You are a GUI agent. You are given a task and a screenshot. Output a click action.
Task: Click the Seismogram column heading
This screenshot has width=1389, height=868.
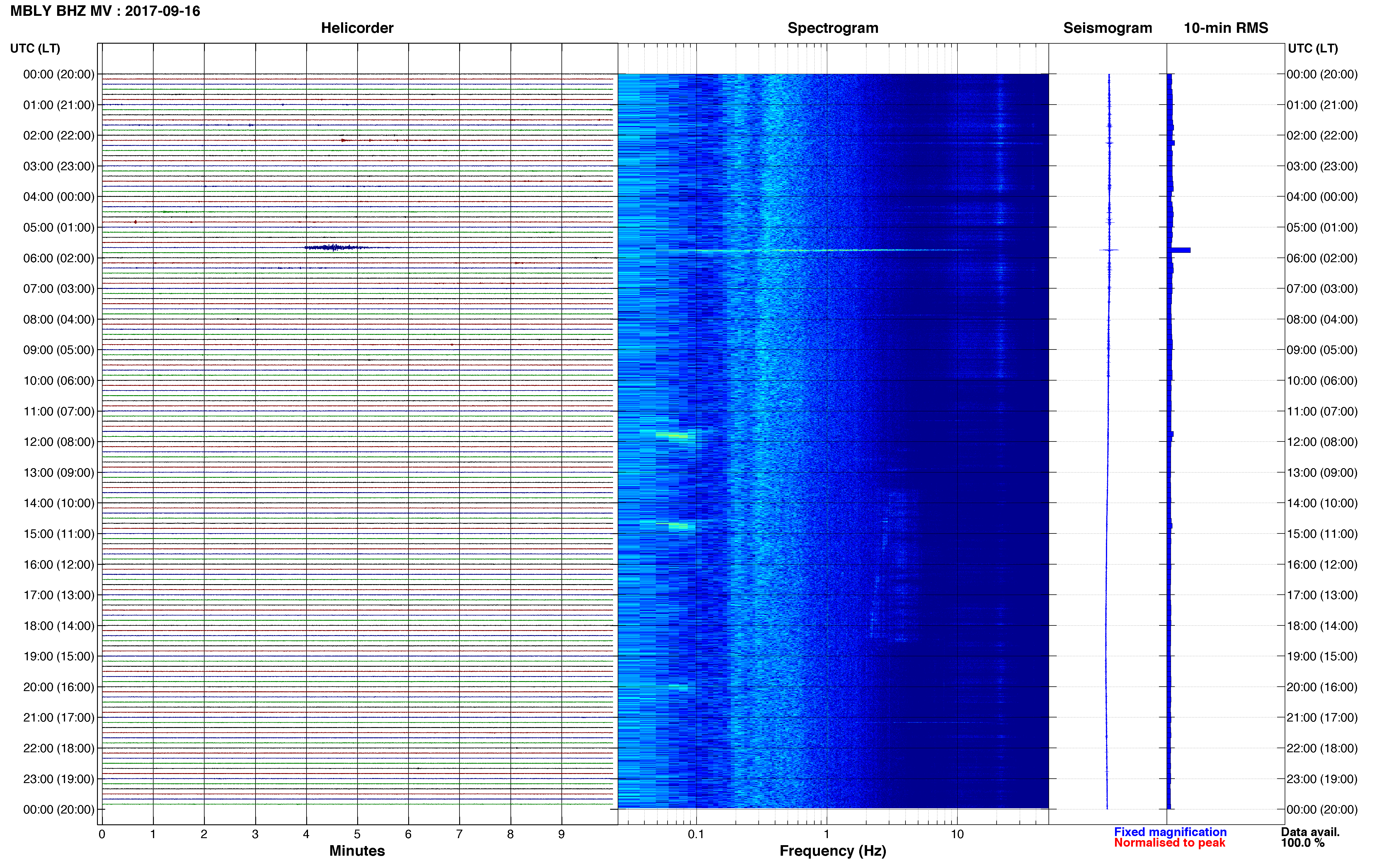(x=1108, y=28)
